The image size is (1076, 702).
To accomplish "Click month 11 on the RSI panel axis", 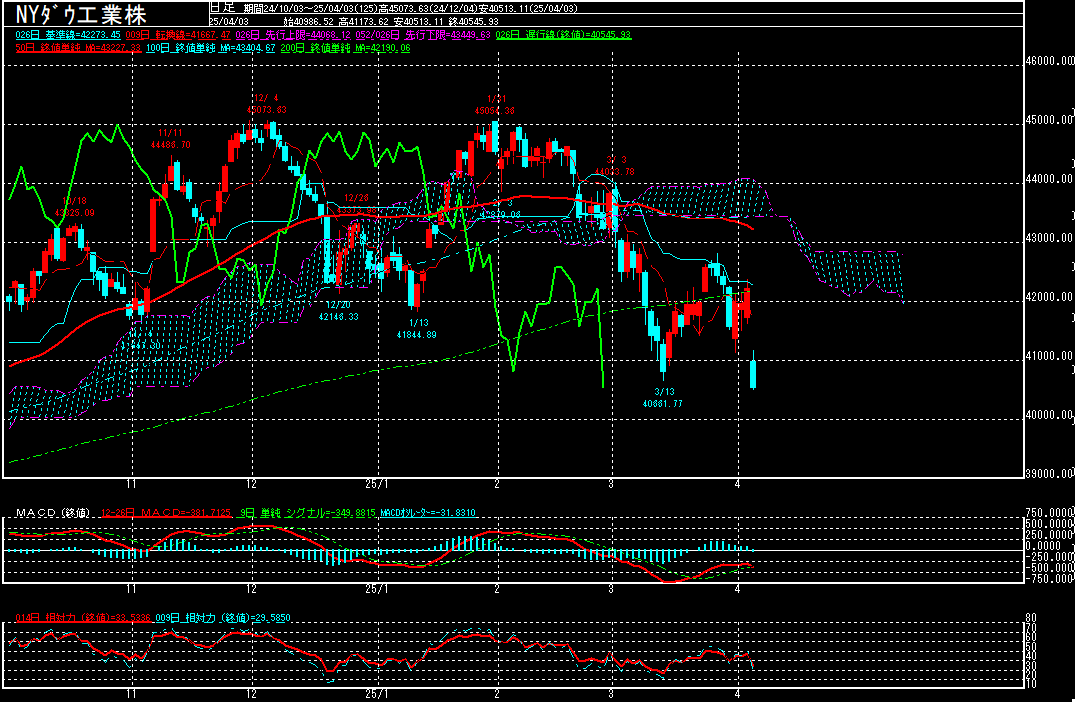I will point(131,694).
